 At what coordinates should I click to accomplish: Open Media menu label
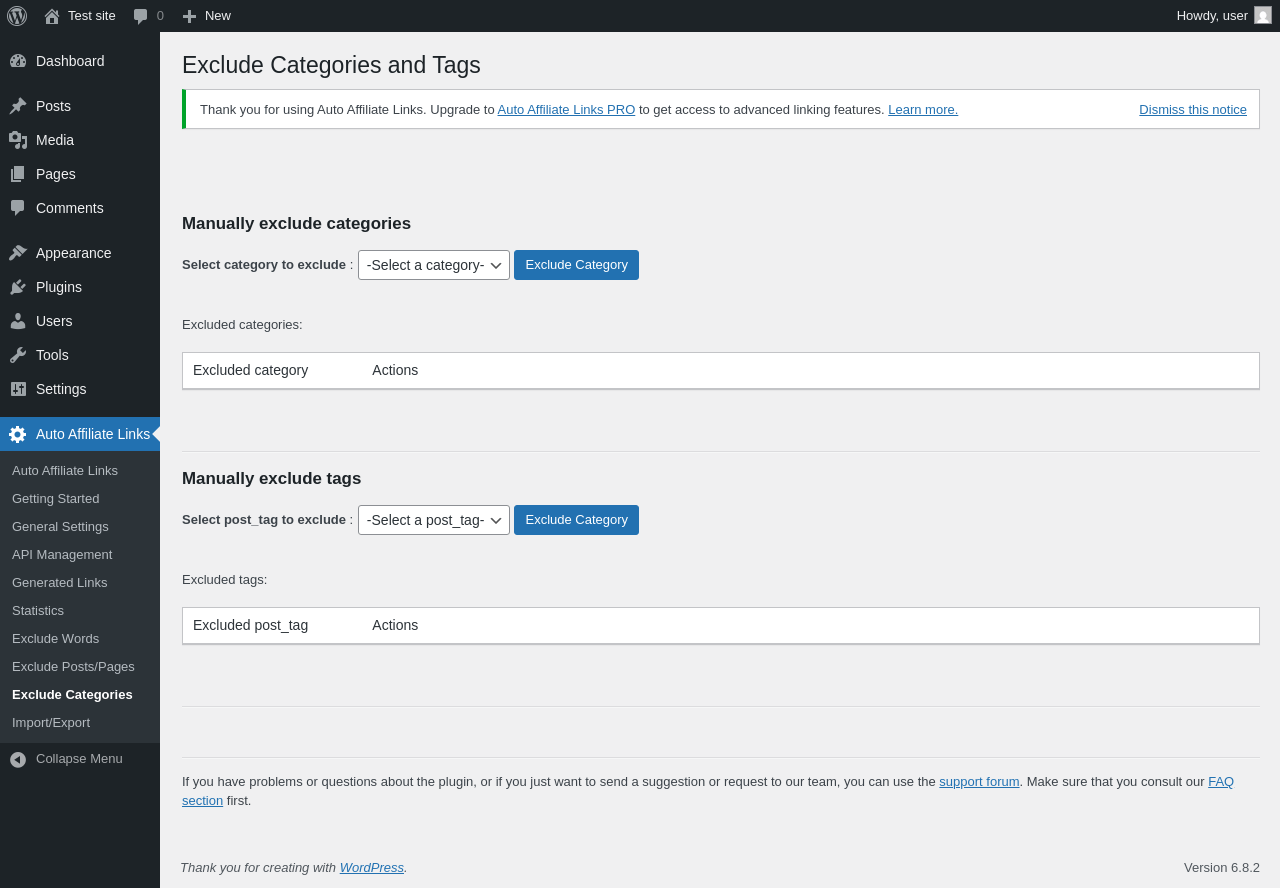pos(55,140)
